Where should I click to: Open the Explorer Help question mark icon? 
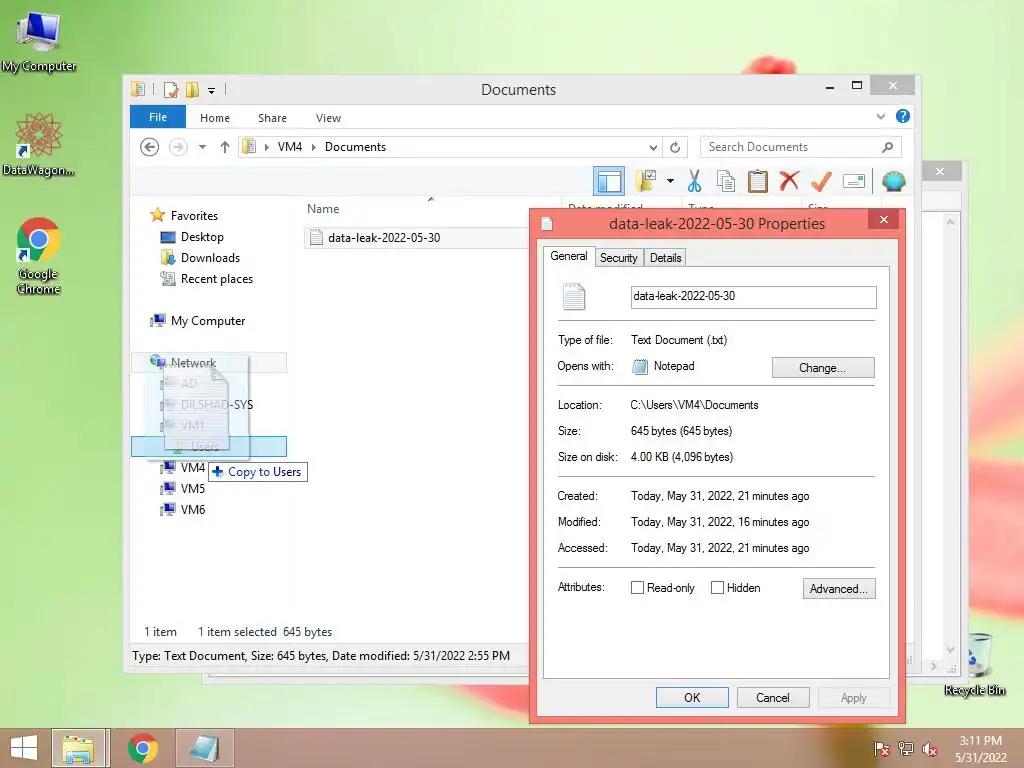click(903, 116)
